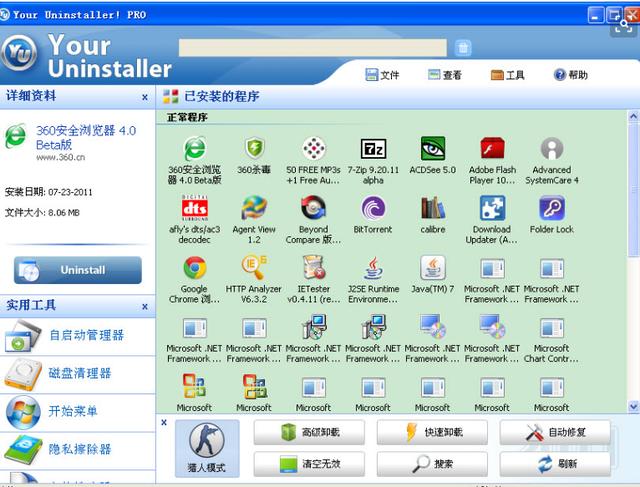Click the Uninstall button
This screenshot has height=487, width=640.
coord(77,270)
